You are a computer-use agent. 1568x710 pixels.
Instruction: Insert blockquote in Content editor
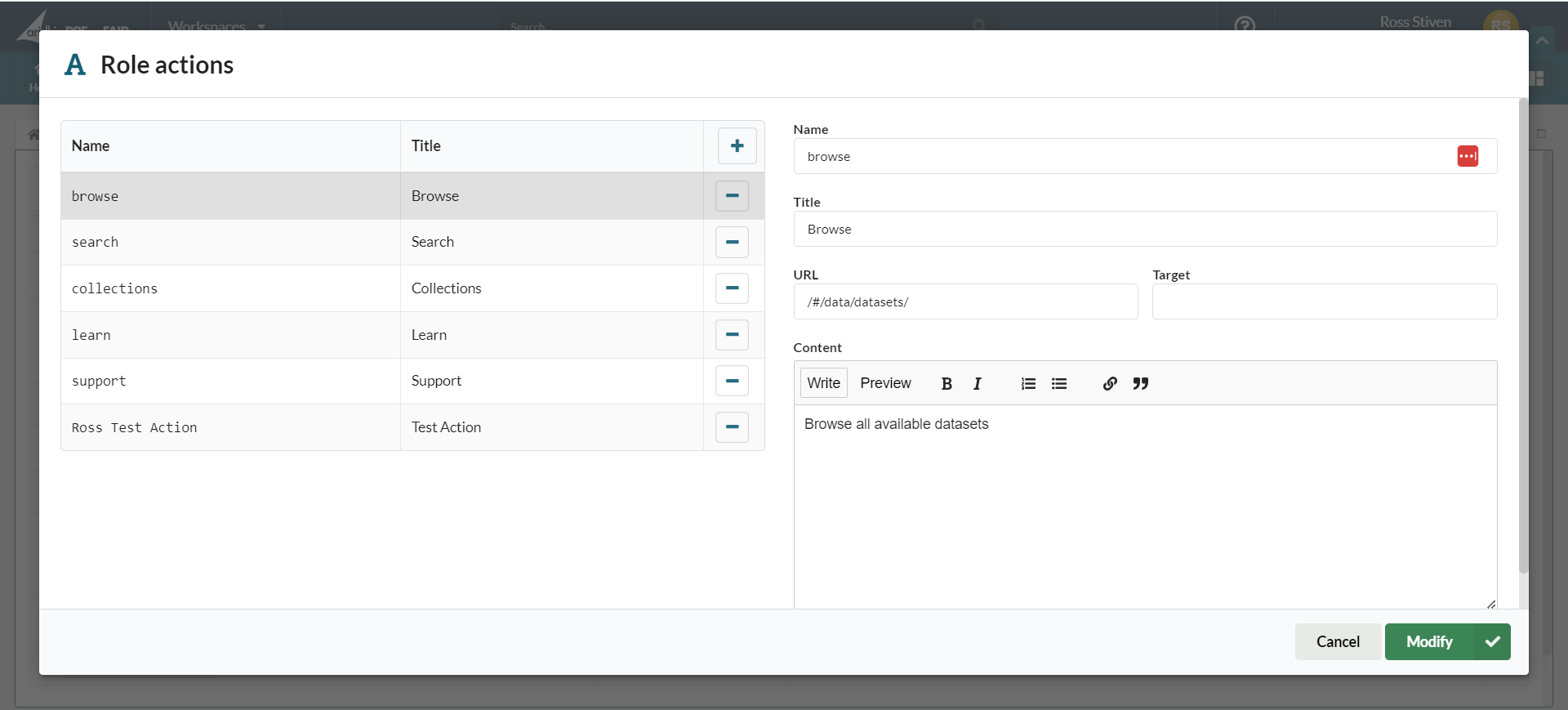(1141, 383)
